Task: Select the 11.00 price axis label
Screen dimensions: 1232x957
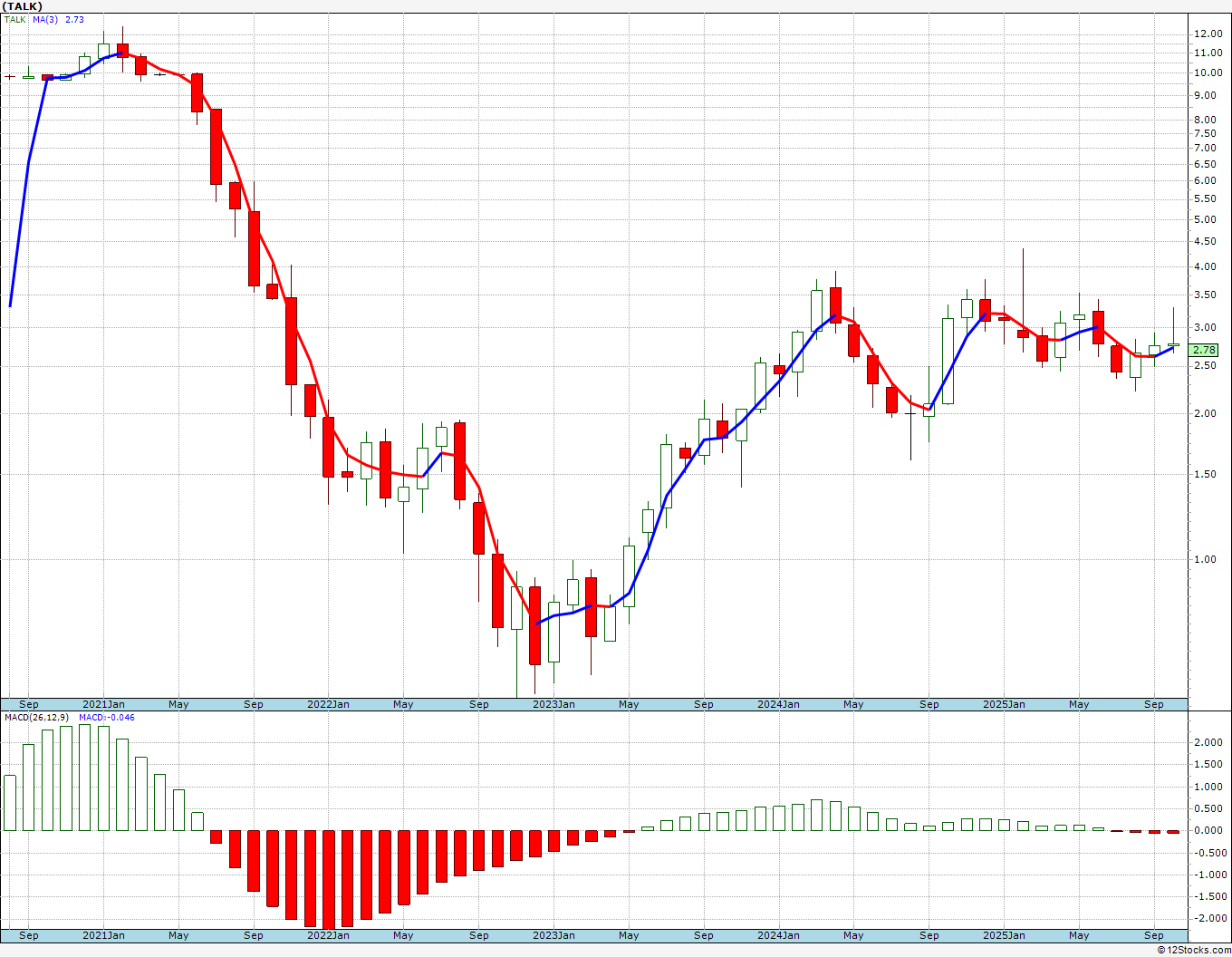Action: 1208,53
